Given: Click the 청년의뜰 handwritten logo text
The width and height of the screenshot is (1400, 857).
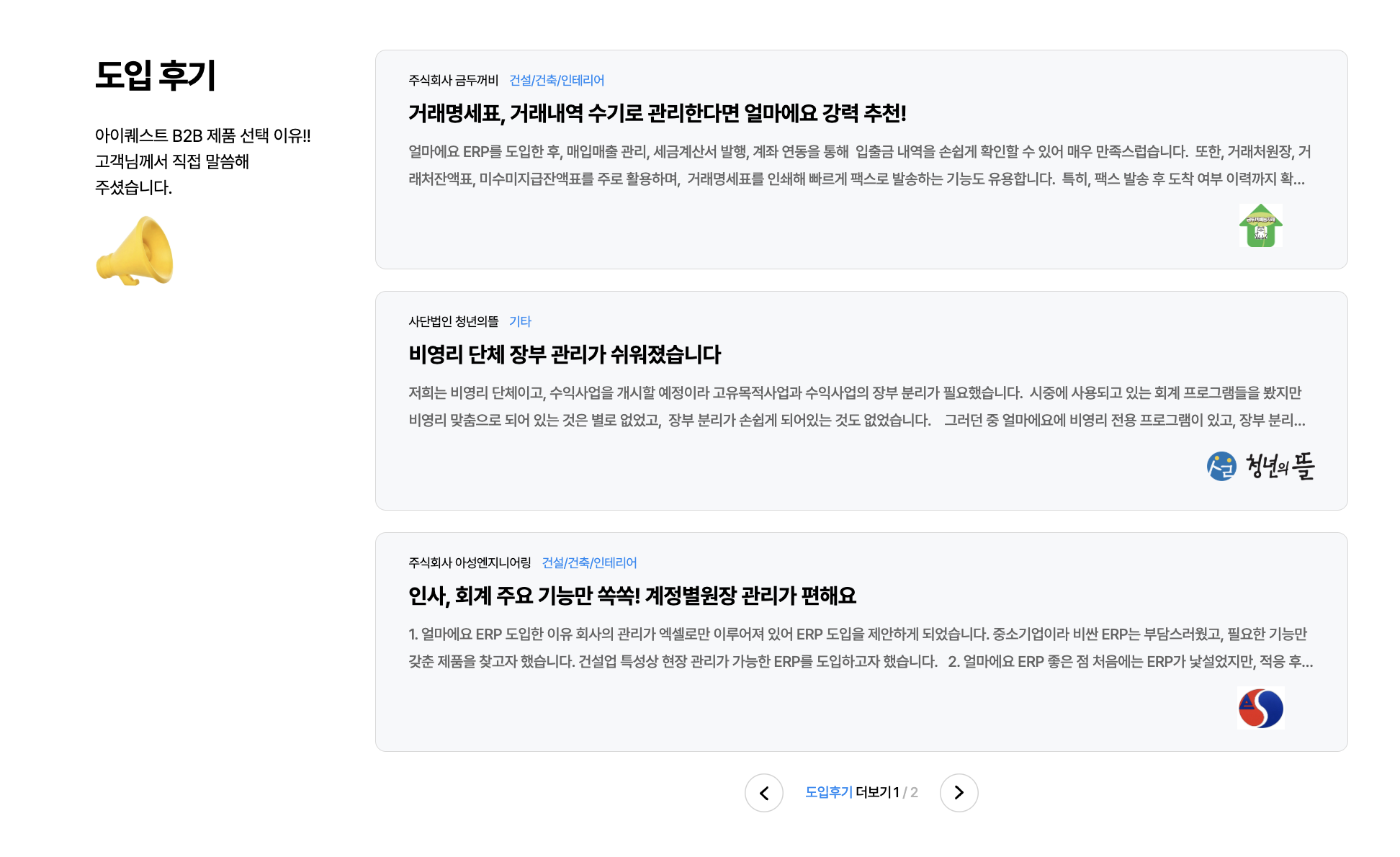Looking at the screenshot, I should 1281,465.
